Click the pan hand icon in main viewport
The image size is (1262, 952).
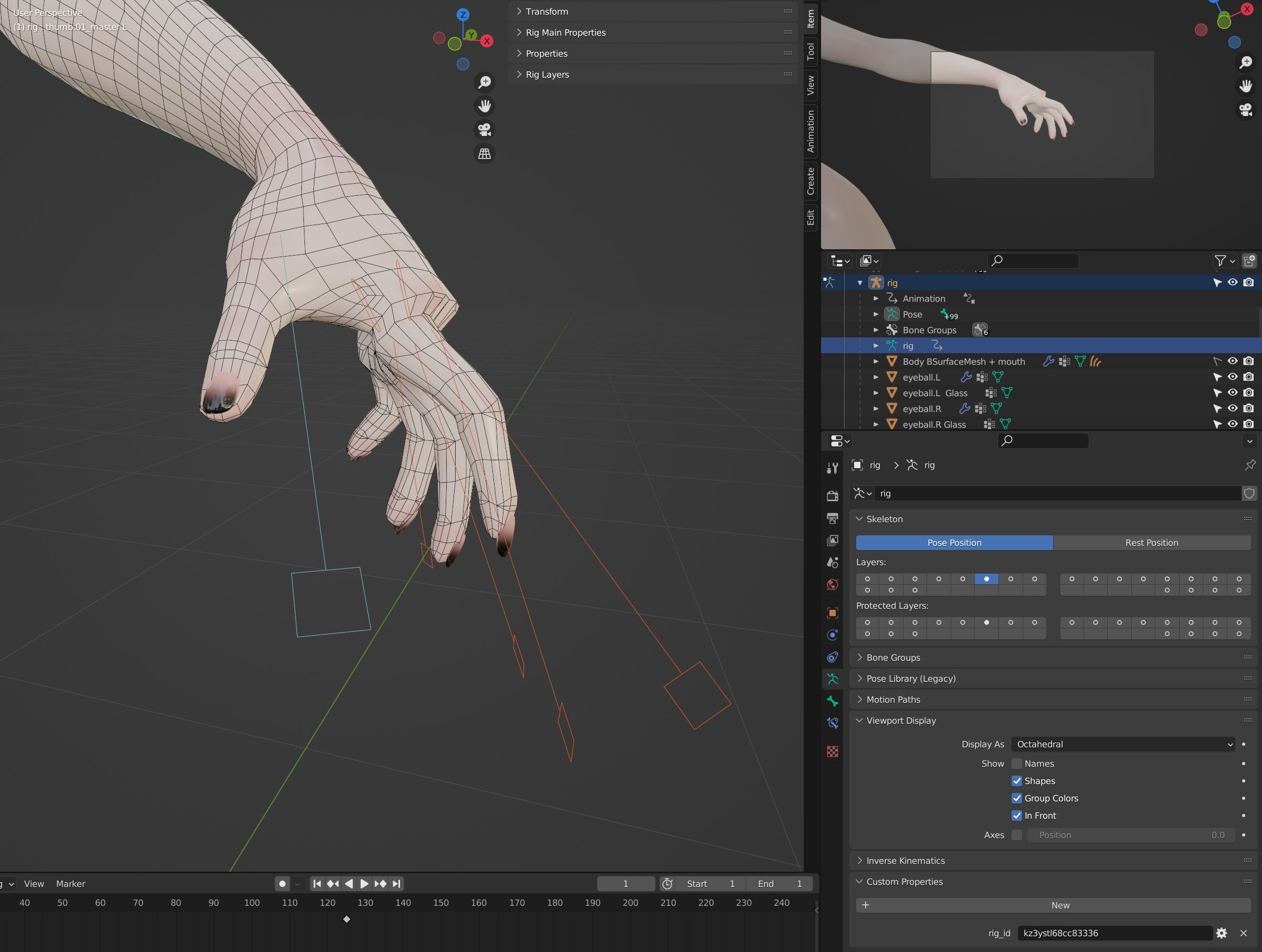pos(485,106)
